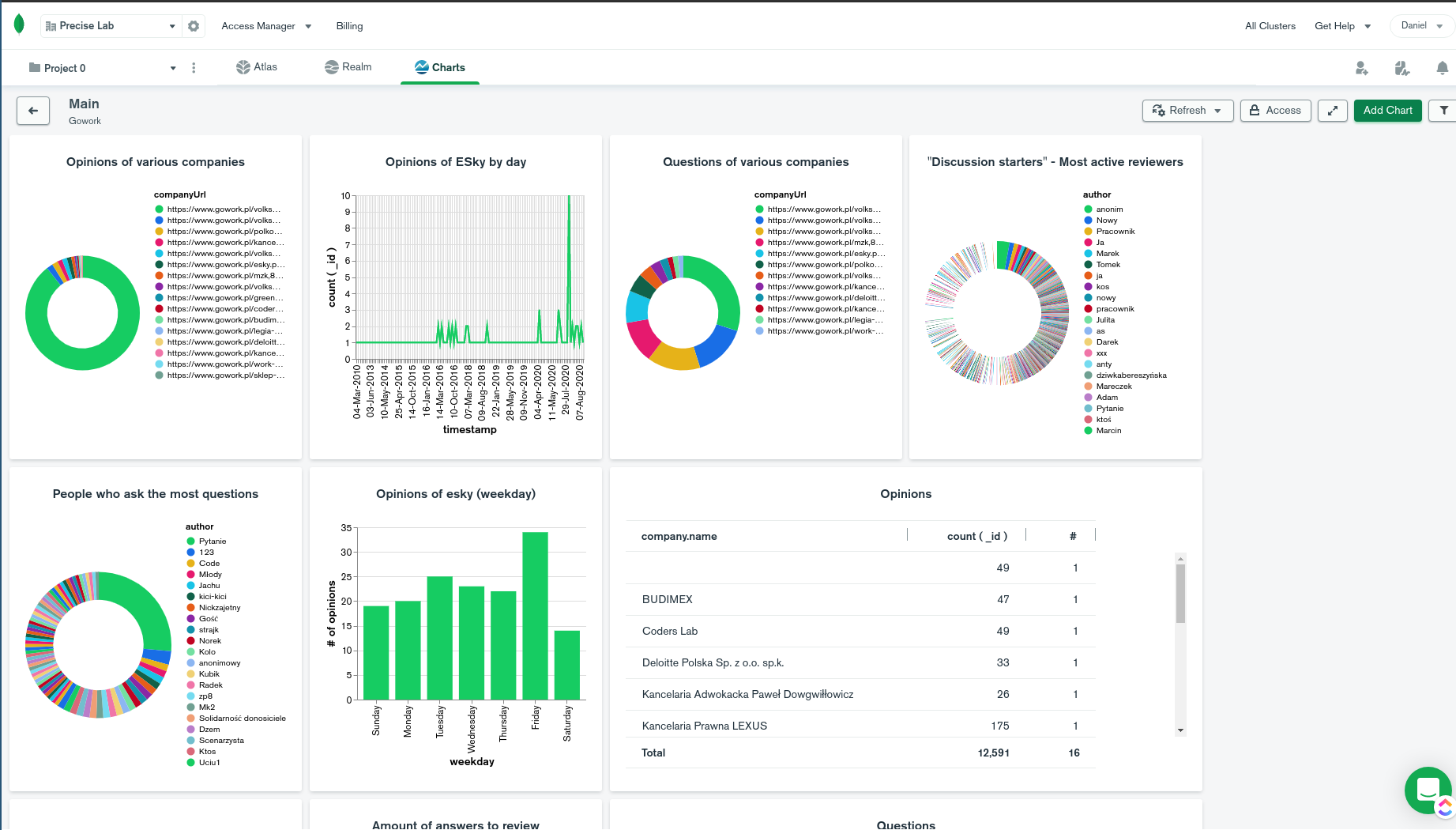Click the Add Chart button
This screenshot has height=830, width=1456.
coord(1387,111)
